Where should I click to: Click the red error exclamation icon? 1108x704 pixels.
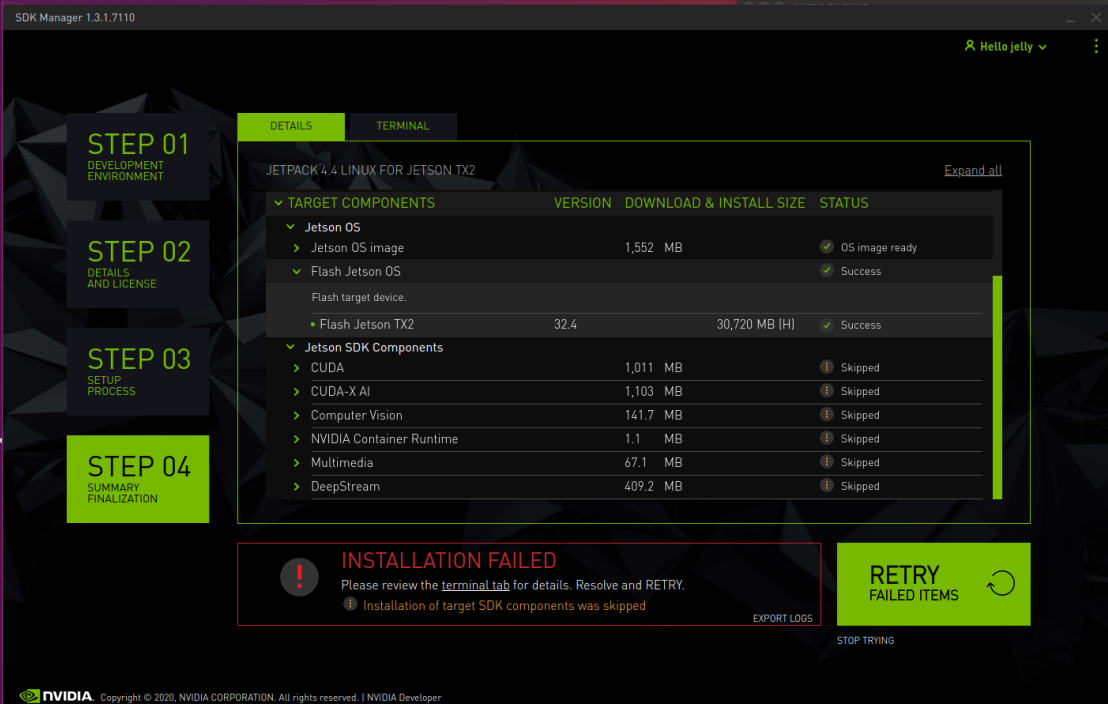tap(299, 577)
